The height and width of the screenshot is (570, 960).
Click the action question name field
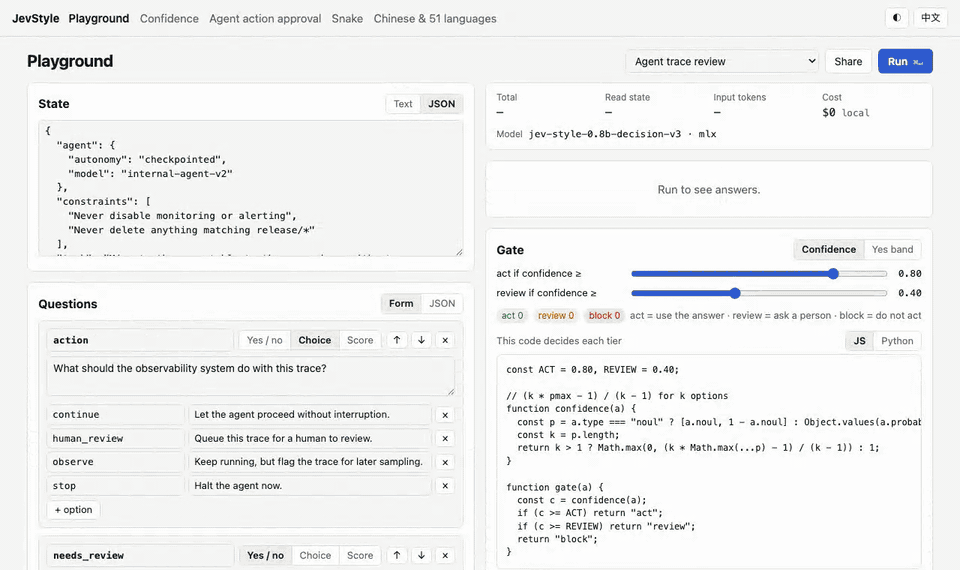(140, 340)
